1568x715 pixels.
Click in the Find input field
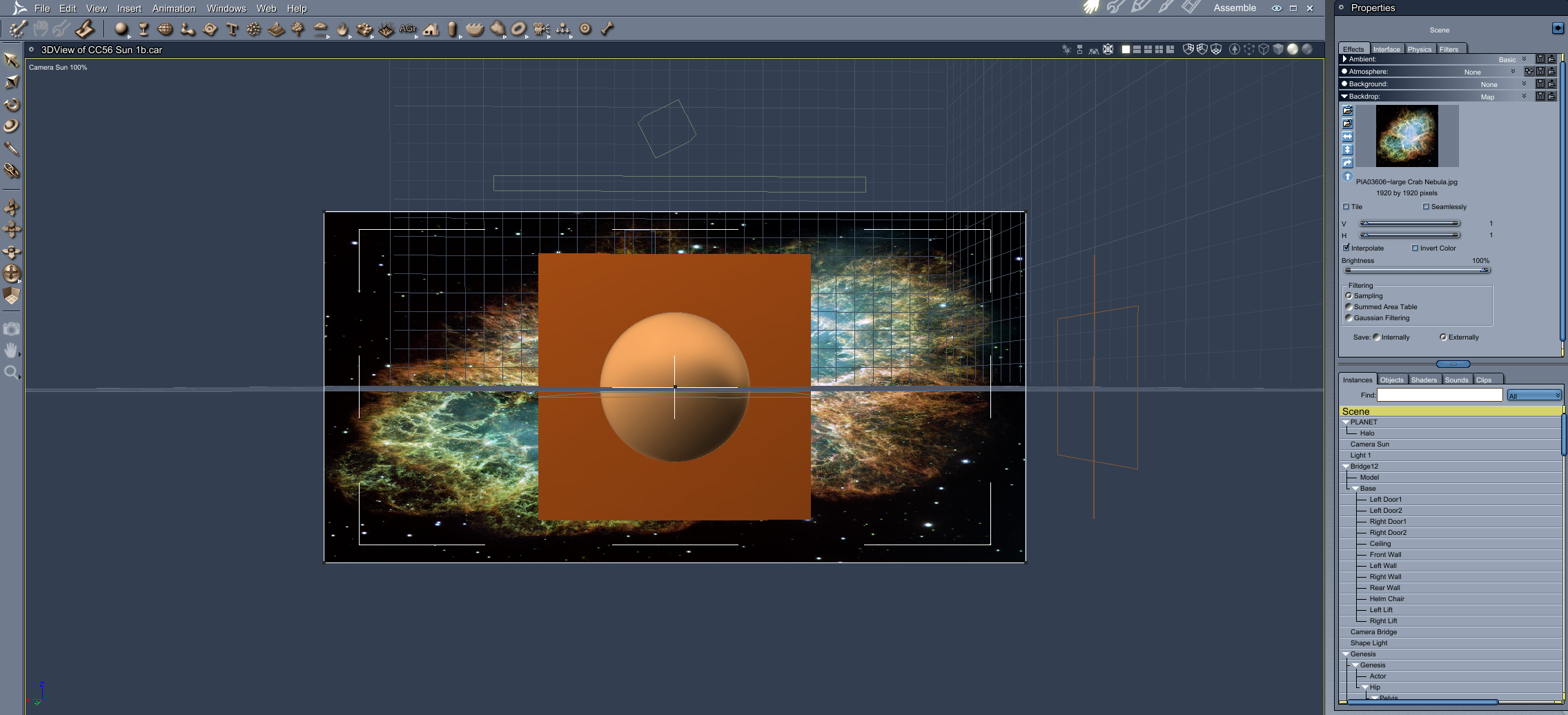[1440, 395]
